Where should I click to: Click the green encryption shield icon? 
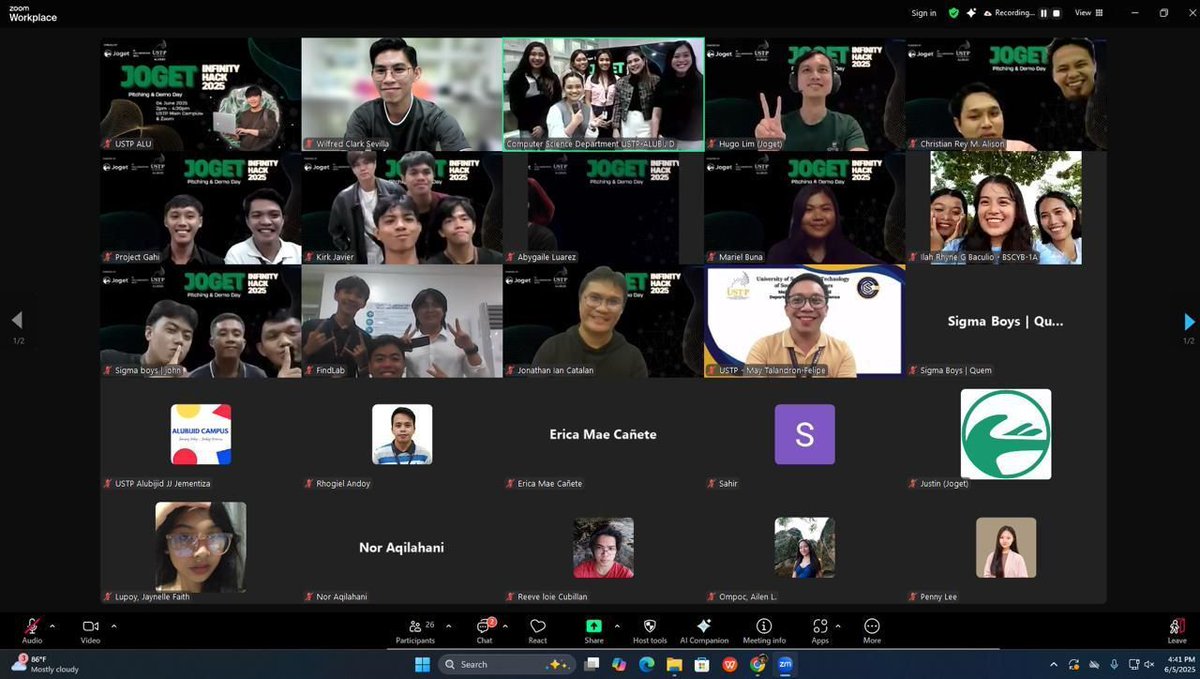click(953, 13)
